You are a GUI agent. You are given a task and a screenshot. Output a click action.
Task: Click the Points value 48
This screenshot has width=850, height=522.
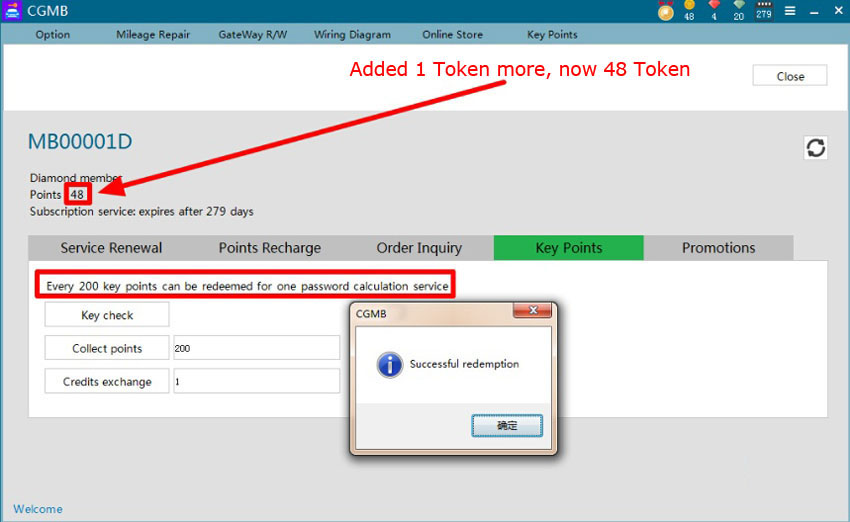(x=77, y=194)
